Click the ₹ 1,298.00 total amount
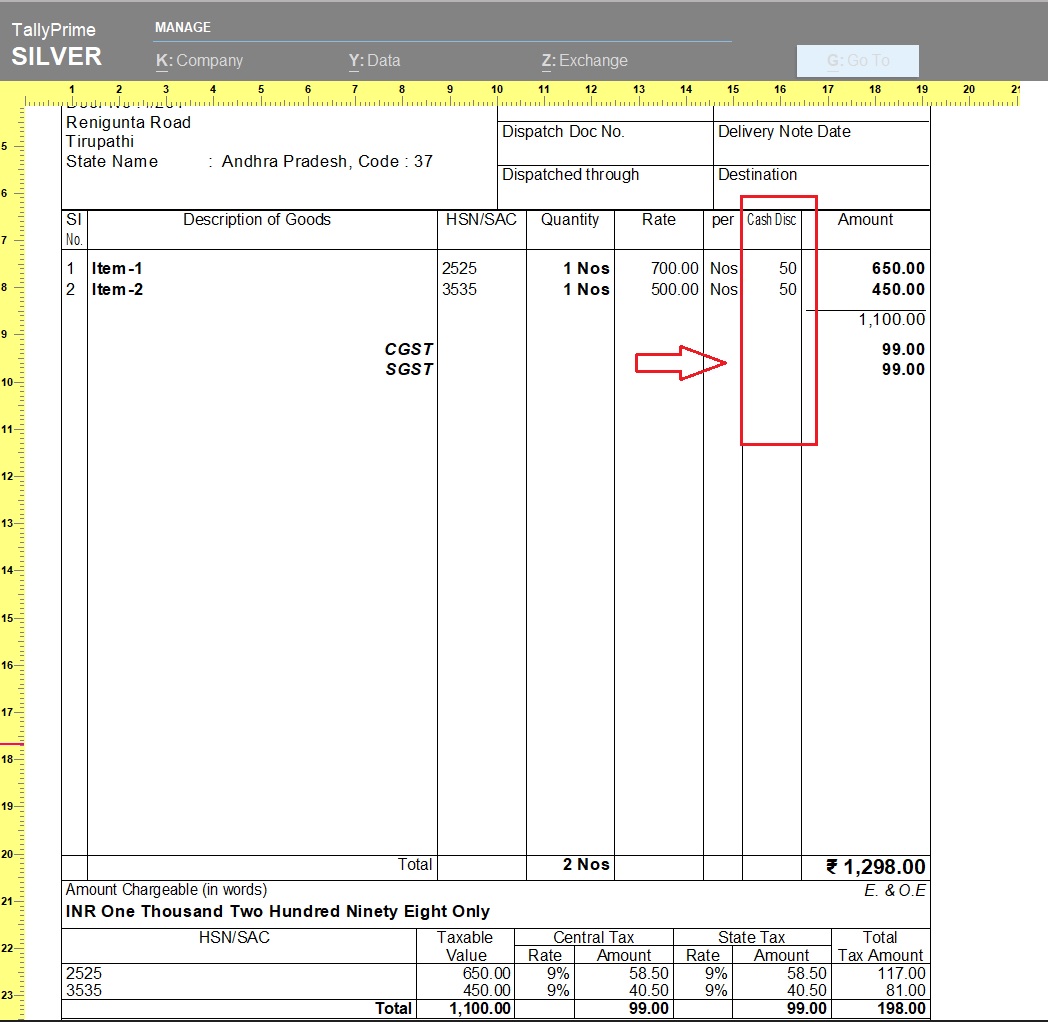Image resolution: width=1048 pixels, height=1022 pixels. pyautogui.click(x=876, y=867)
